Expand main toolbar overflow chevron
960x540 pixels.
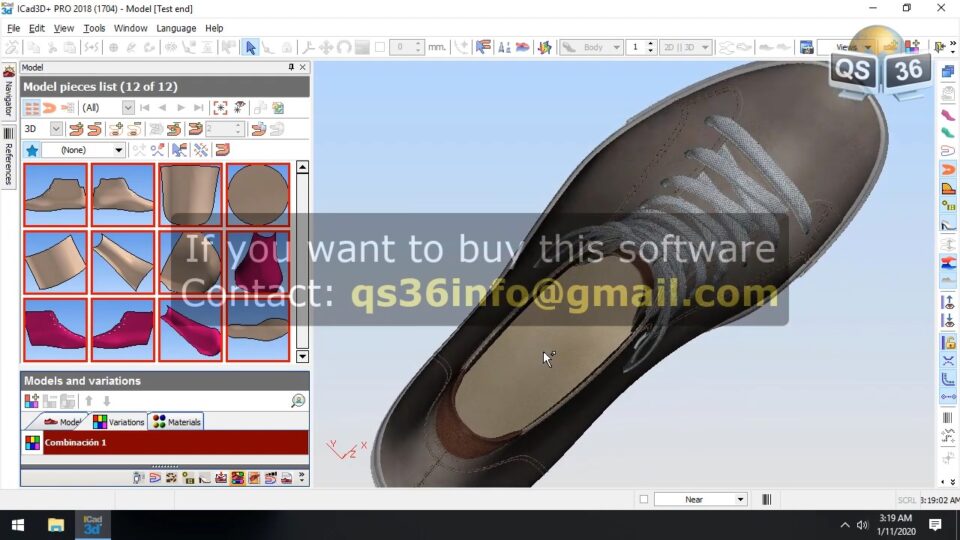(953, 43)
